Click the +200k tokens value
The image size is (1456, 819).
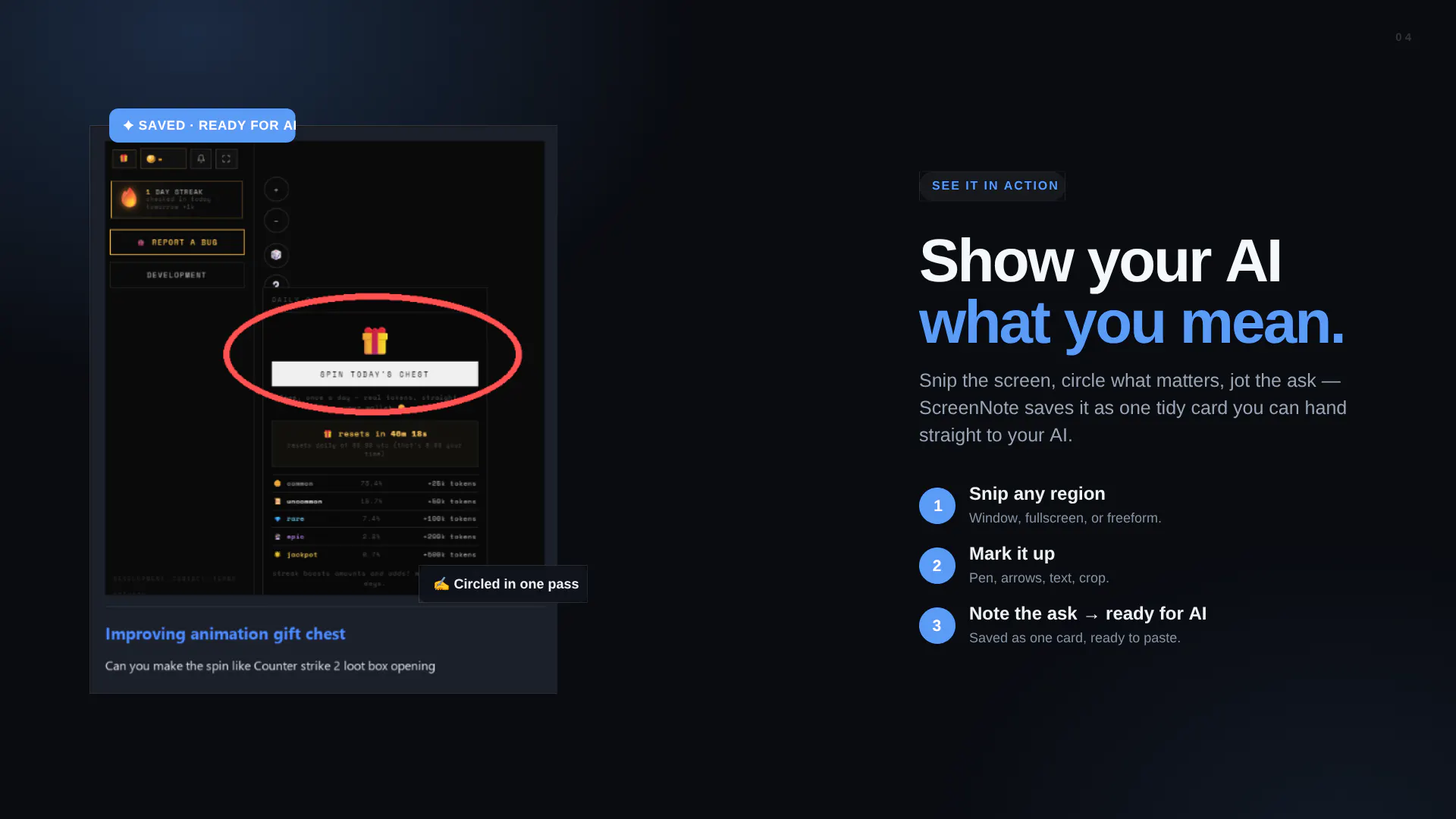[x=450, y=537]
